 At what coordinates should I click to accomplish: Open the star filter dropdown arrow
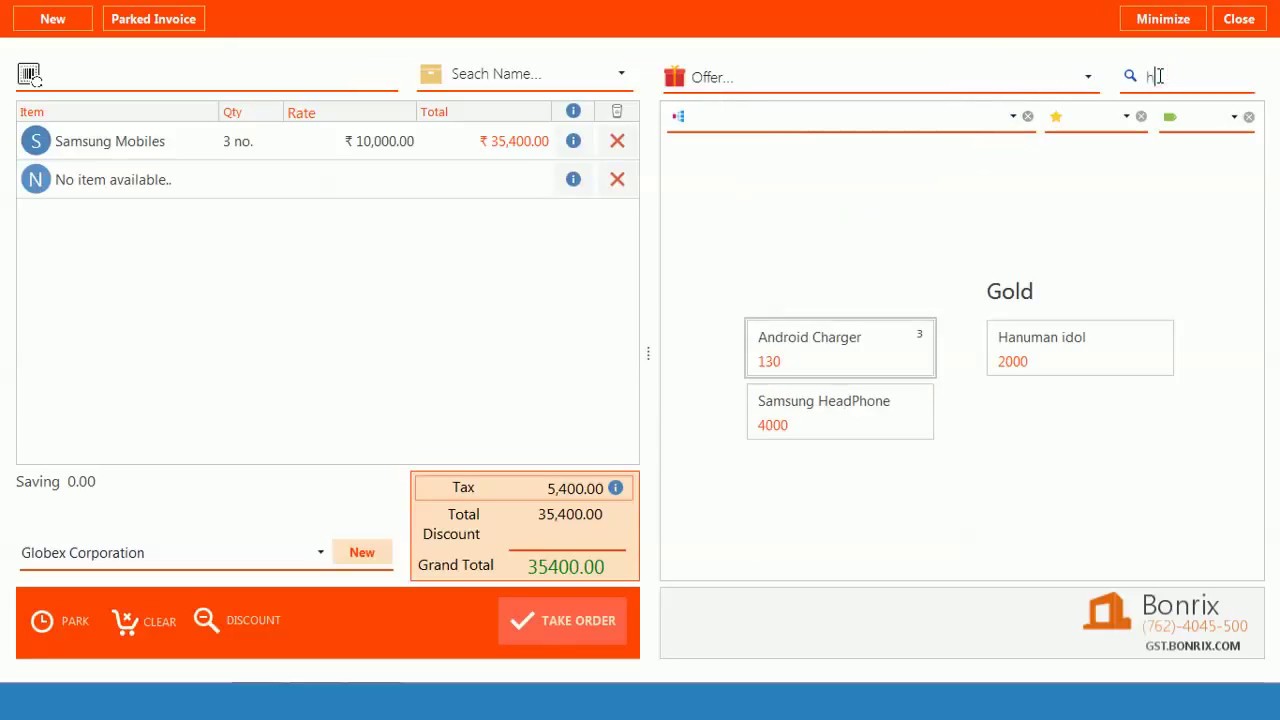tap(1126, 117)
